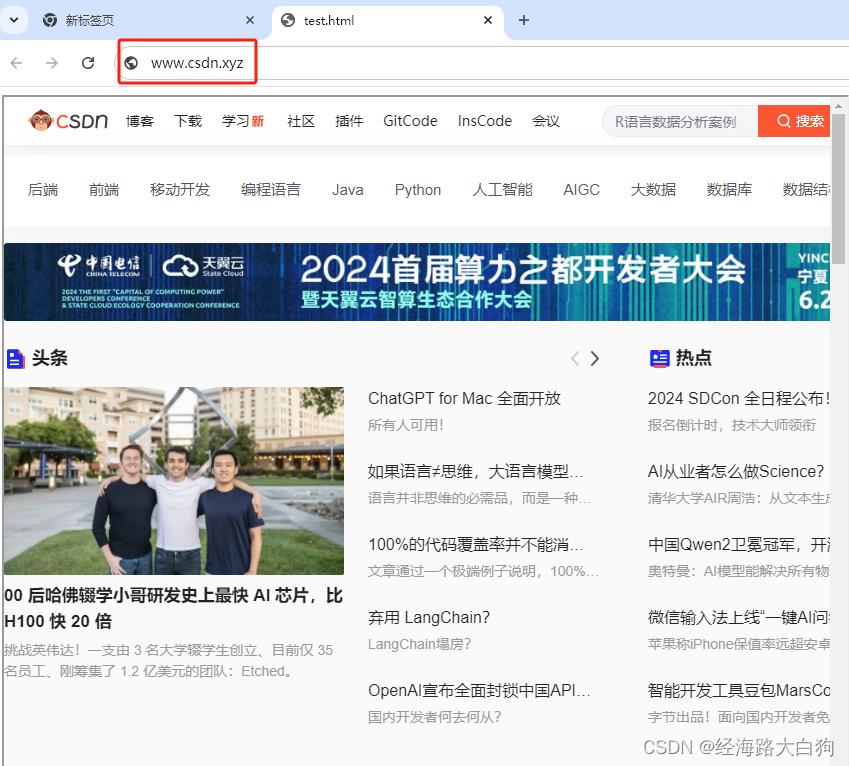Open the 学习 navigation item
Image resolution: width=849 pixels, height=766 pixels.
click(243, 121)
